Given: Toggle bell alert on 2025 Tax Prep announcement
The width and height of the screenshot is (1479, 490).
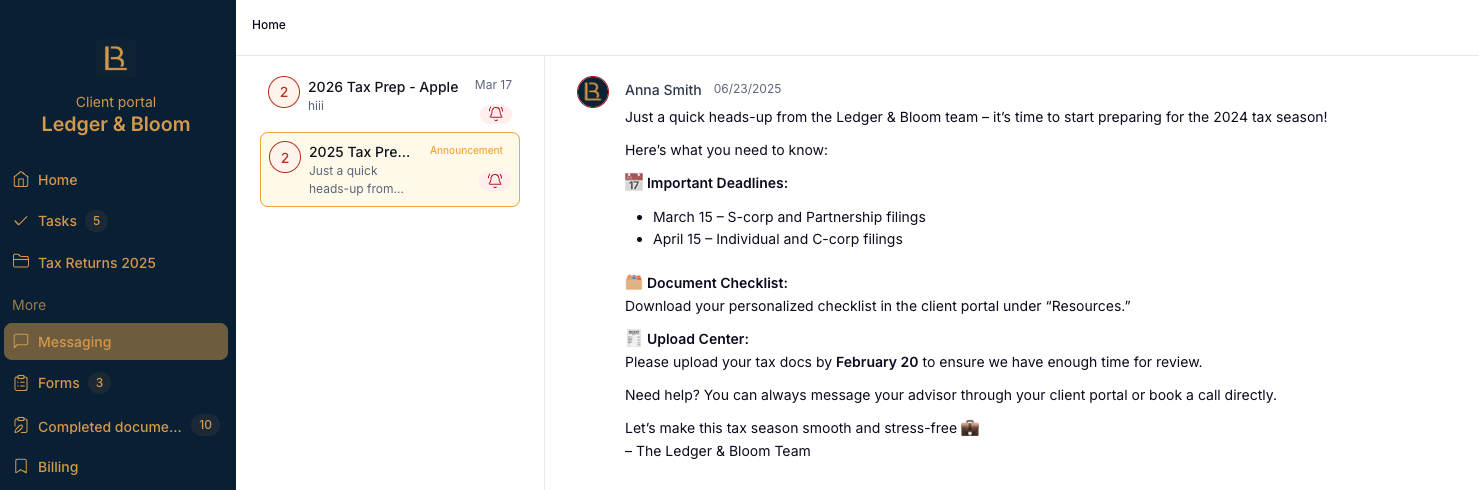Looking at the screenshot, I should [x=495, y=181].
